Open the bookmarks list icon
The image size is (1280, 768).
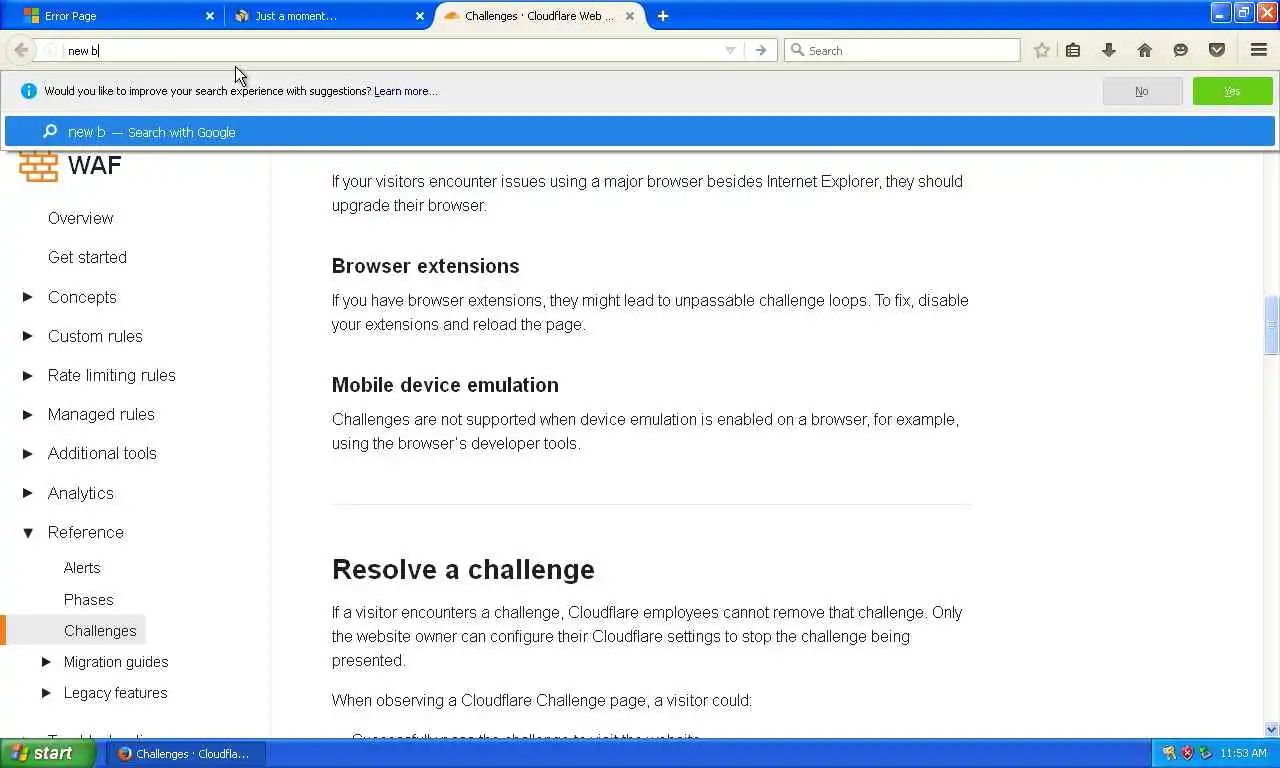click(1073, 50)
